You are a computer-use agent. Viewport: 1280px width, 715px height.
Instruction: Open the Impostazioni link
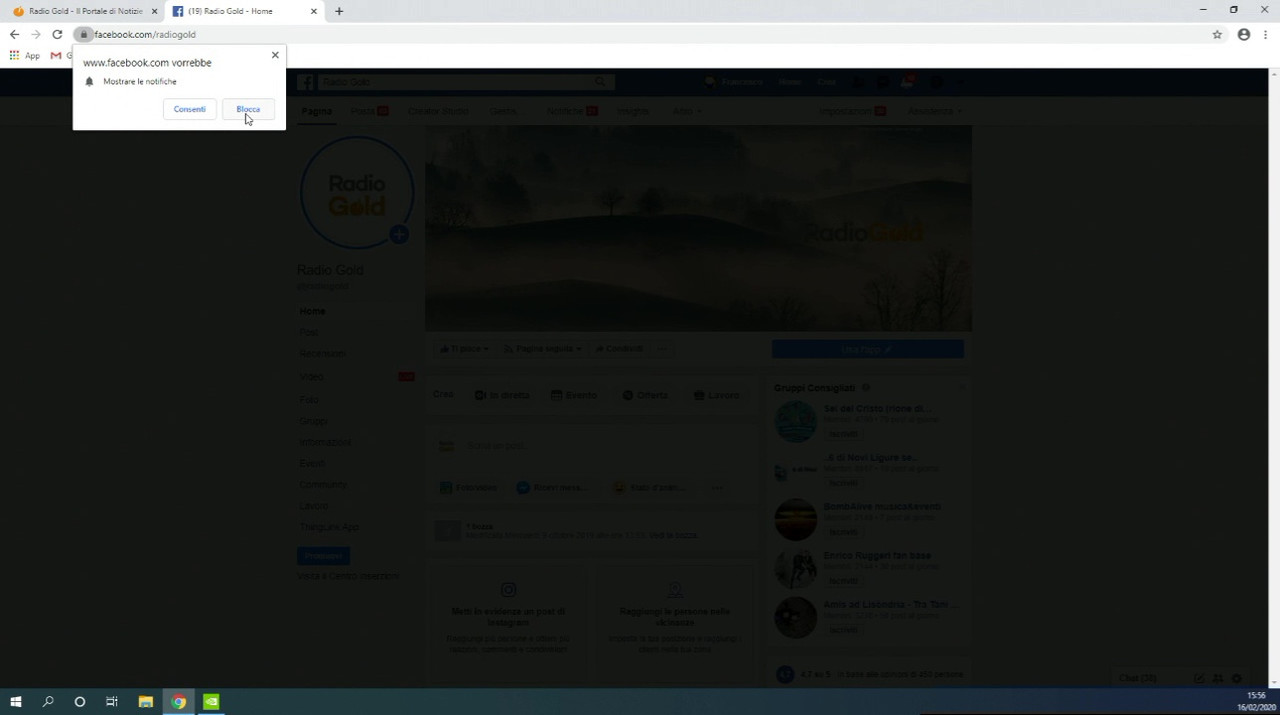(852, 111)
